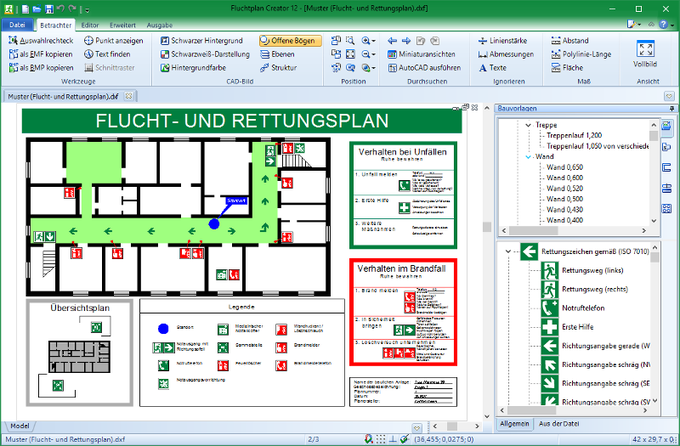This screenshot has height=446, width=680.
Task: Copy the drawing as EMF
Action: (41, 54)
